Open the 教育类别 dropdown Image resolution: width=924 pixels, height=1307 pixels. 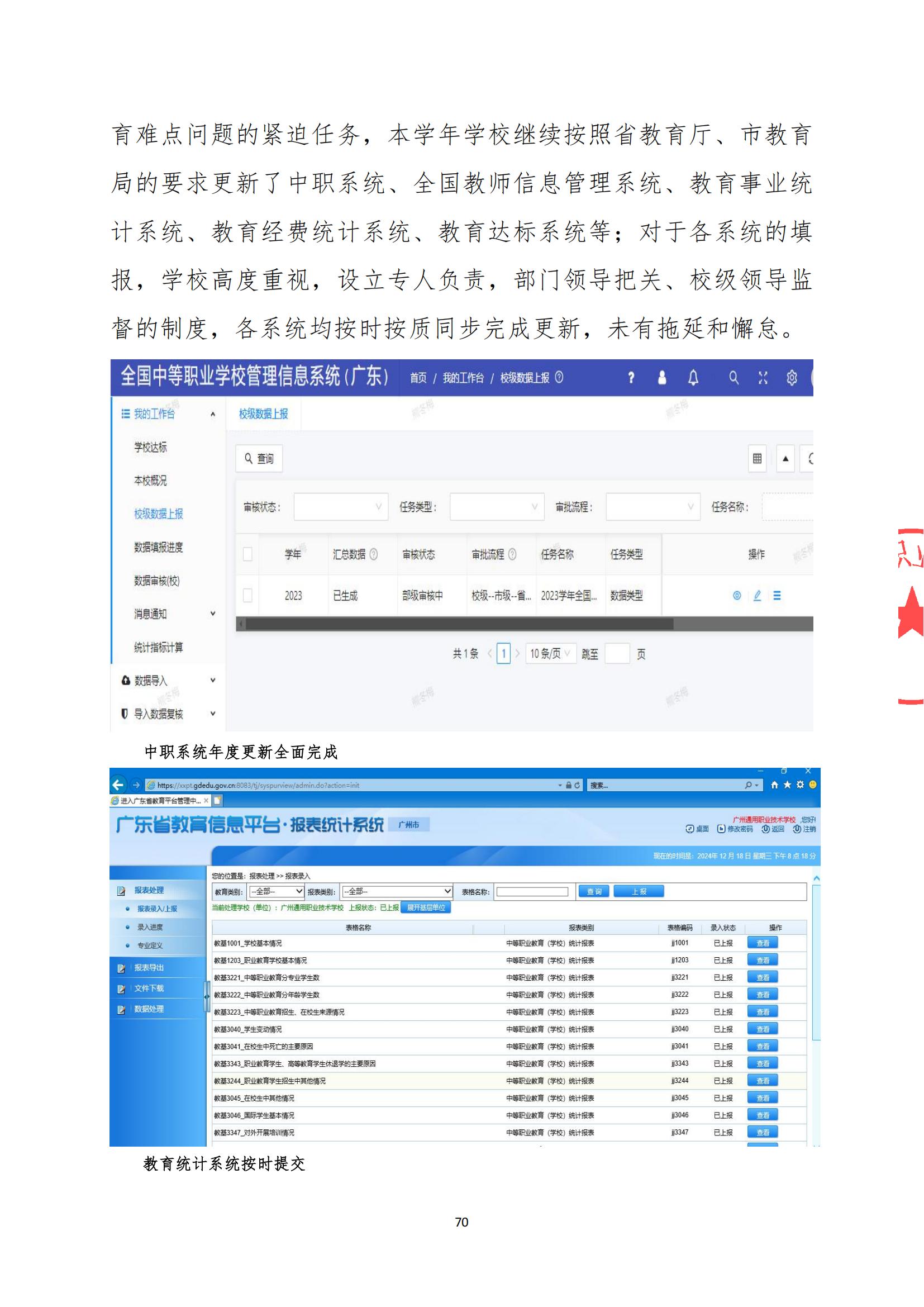[276, 891]
